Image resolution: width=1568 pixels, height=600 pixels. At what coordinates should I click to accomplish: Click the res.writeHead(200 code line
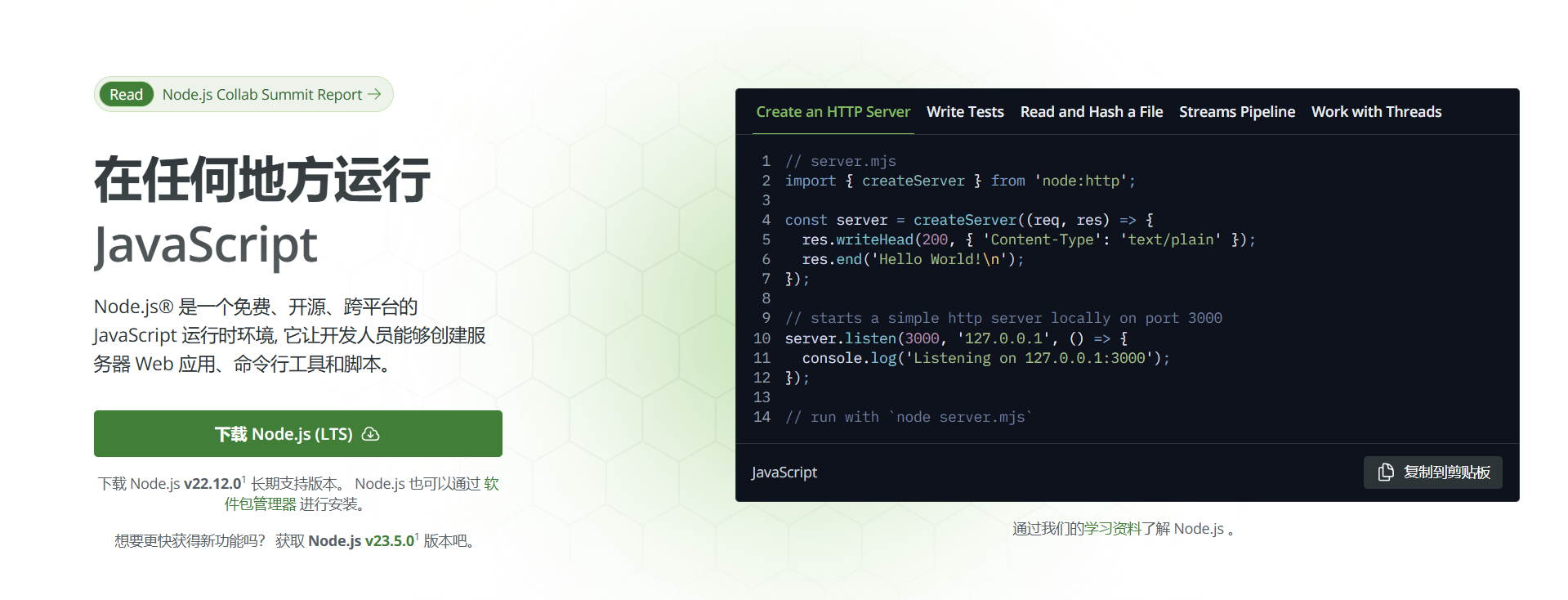[x=1029, y=240]
